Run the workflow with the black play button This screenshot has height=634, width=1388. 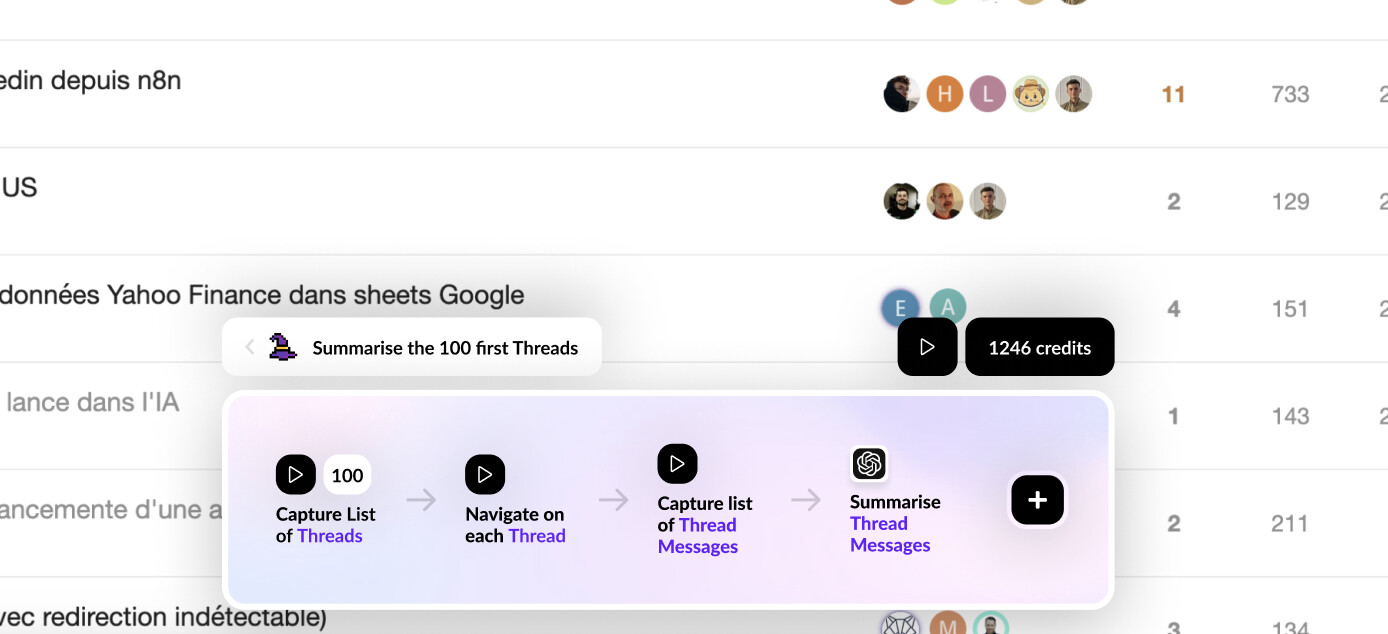coord(927,347)
